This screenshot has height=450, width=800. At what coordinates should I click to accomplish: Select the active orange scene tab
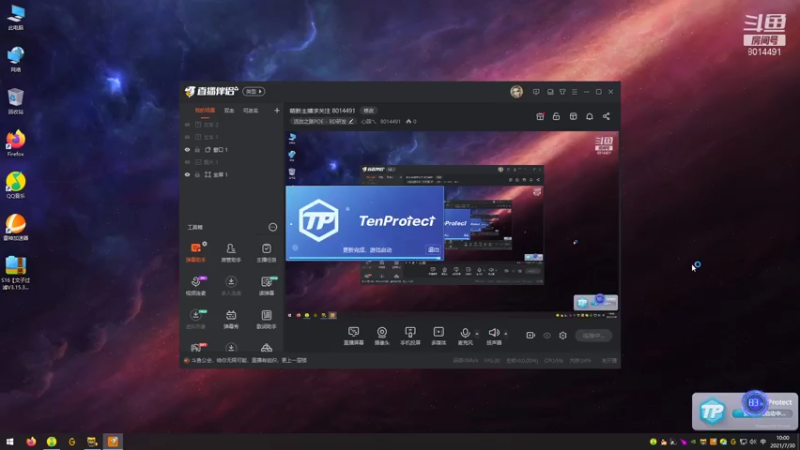pos(205,111)
